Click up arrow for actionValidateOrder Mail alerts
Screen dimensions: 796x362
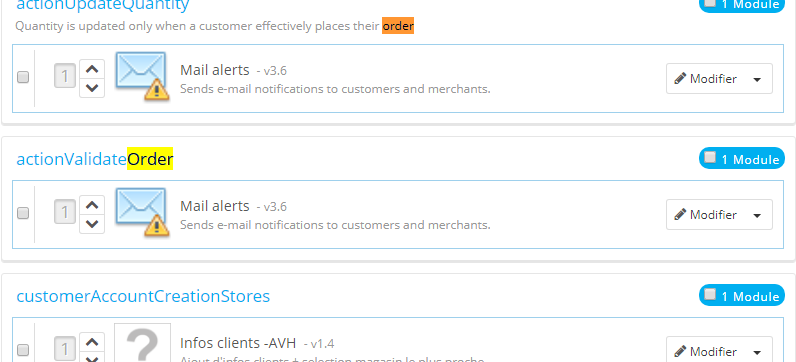92,205
